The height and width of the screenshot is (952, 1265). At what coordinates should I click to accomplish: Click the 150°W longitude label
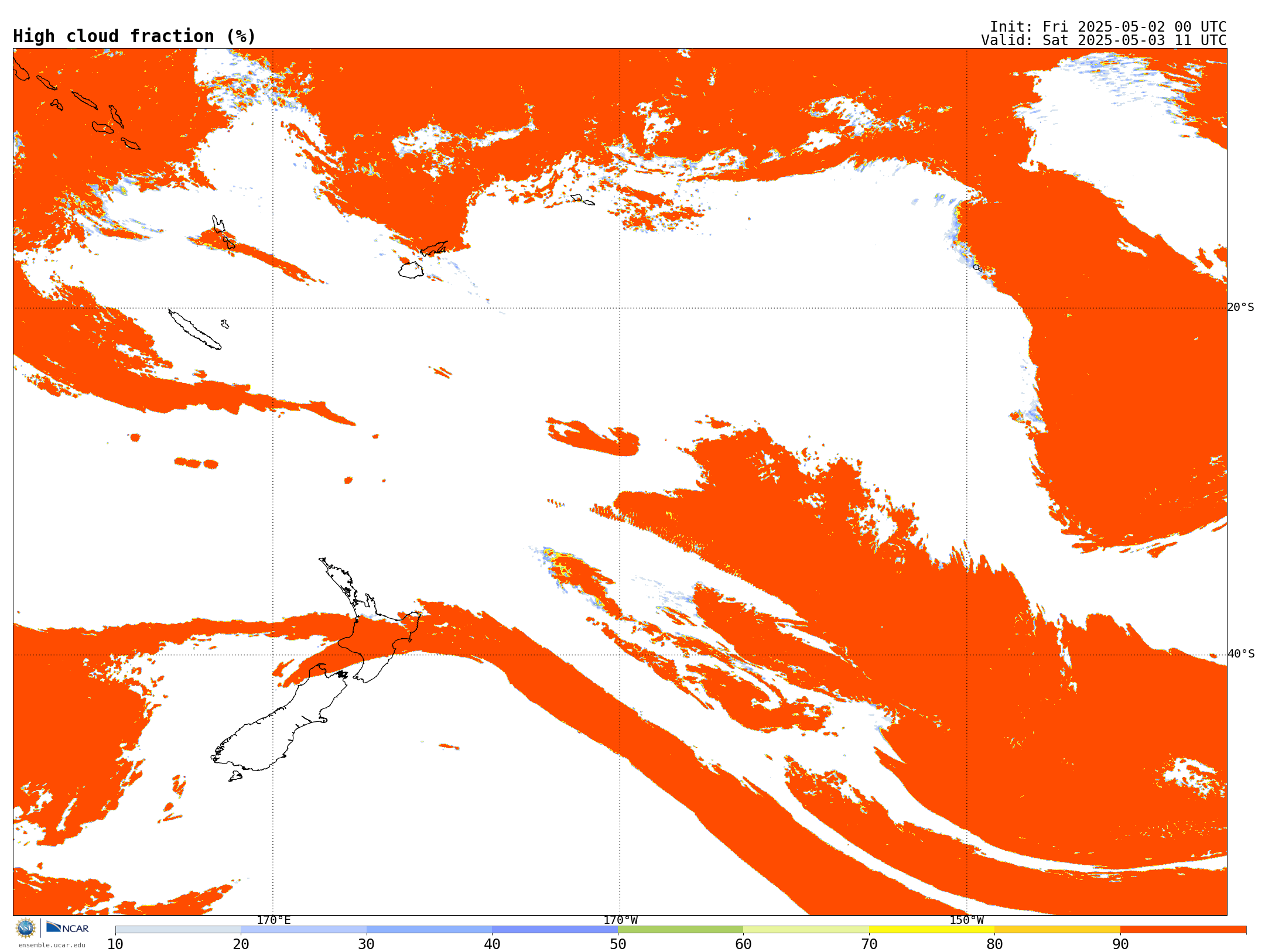pos(966,920)
